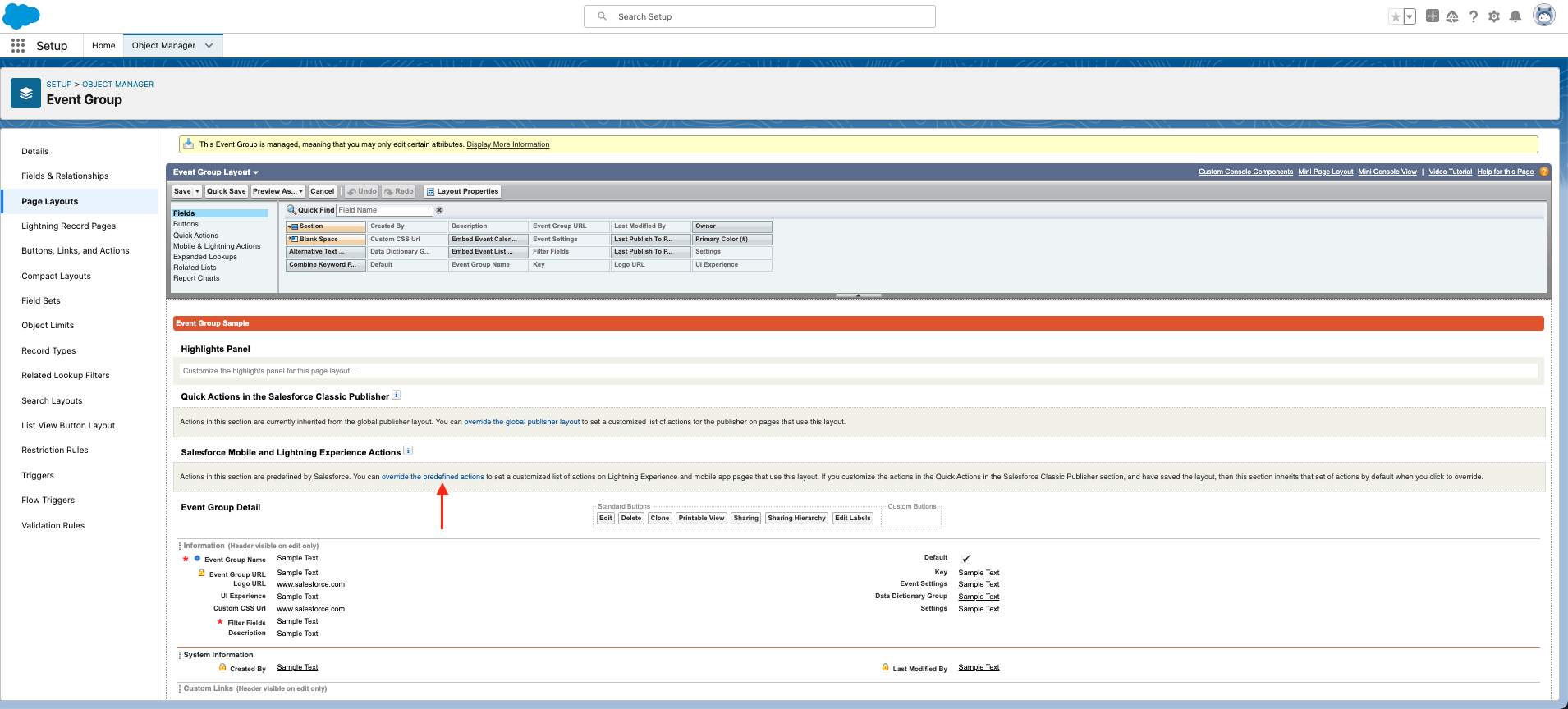Add page to favorites star icon
1568x709 pixels.
tap(1396, 16)
